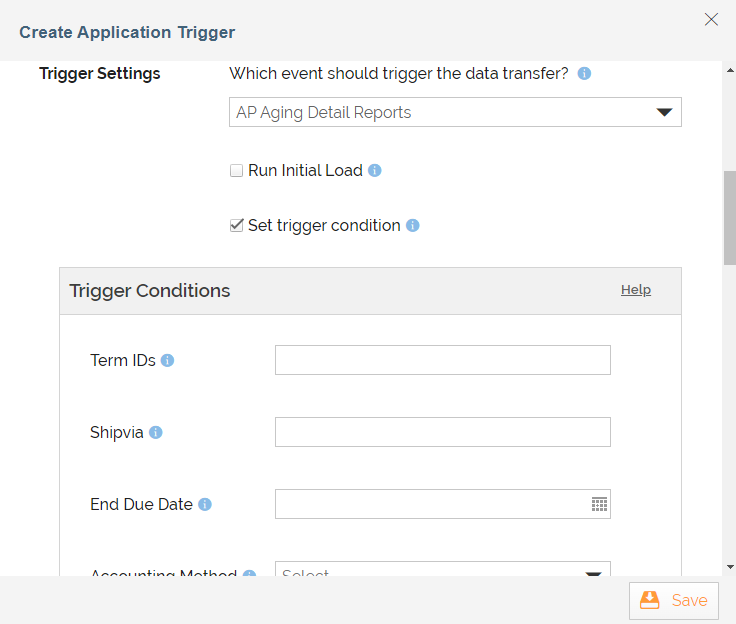Enable the Run Initial Load checkbox
This screenshot has height=624, width=736.
click(237, 170)
